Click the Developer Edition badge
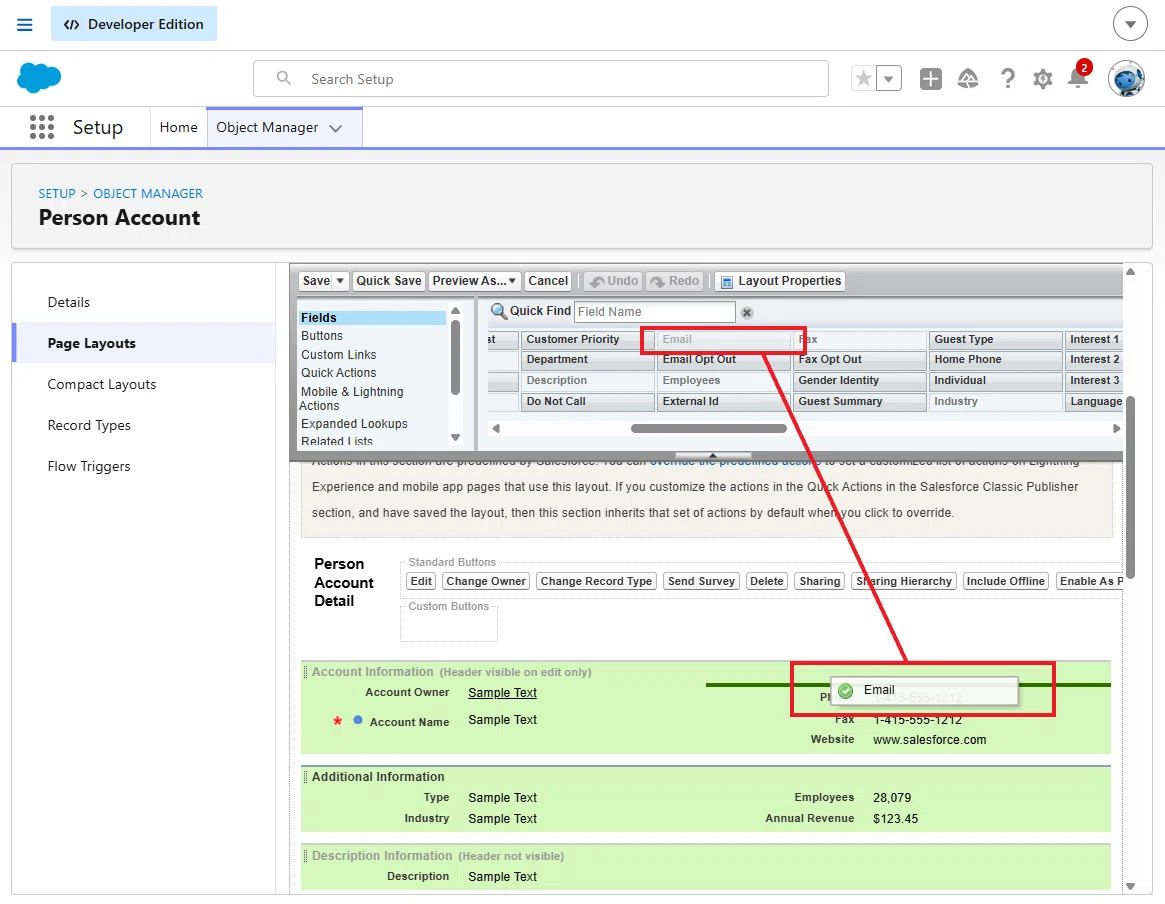 [134, 24]
